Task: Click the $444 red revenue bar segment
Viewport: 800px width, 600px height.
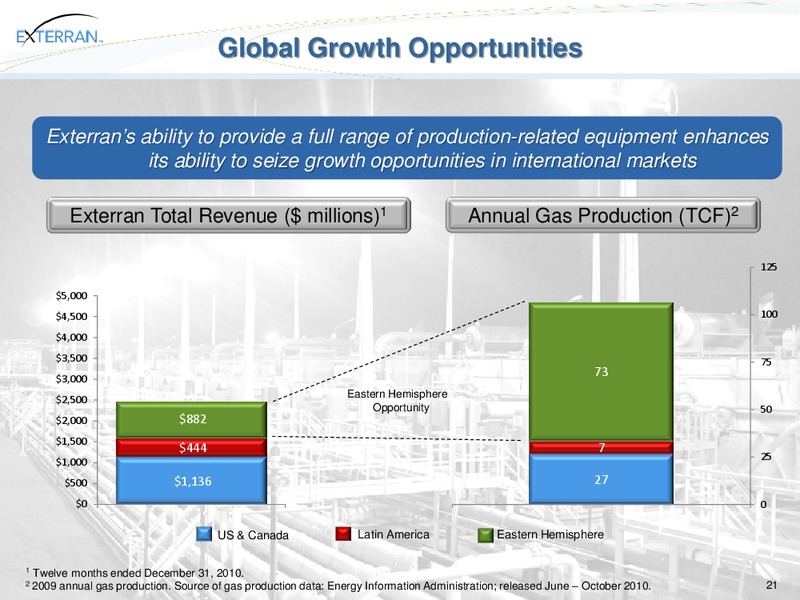Action: [x=192, y=447]
